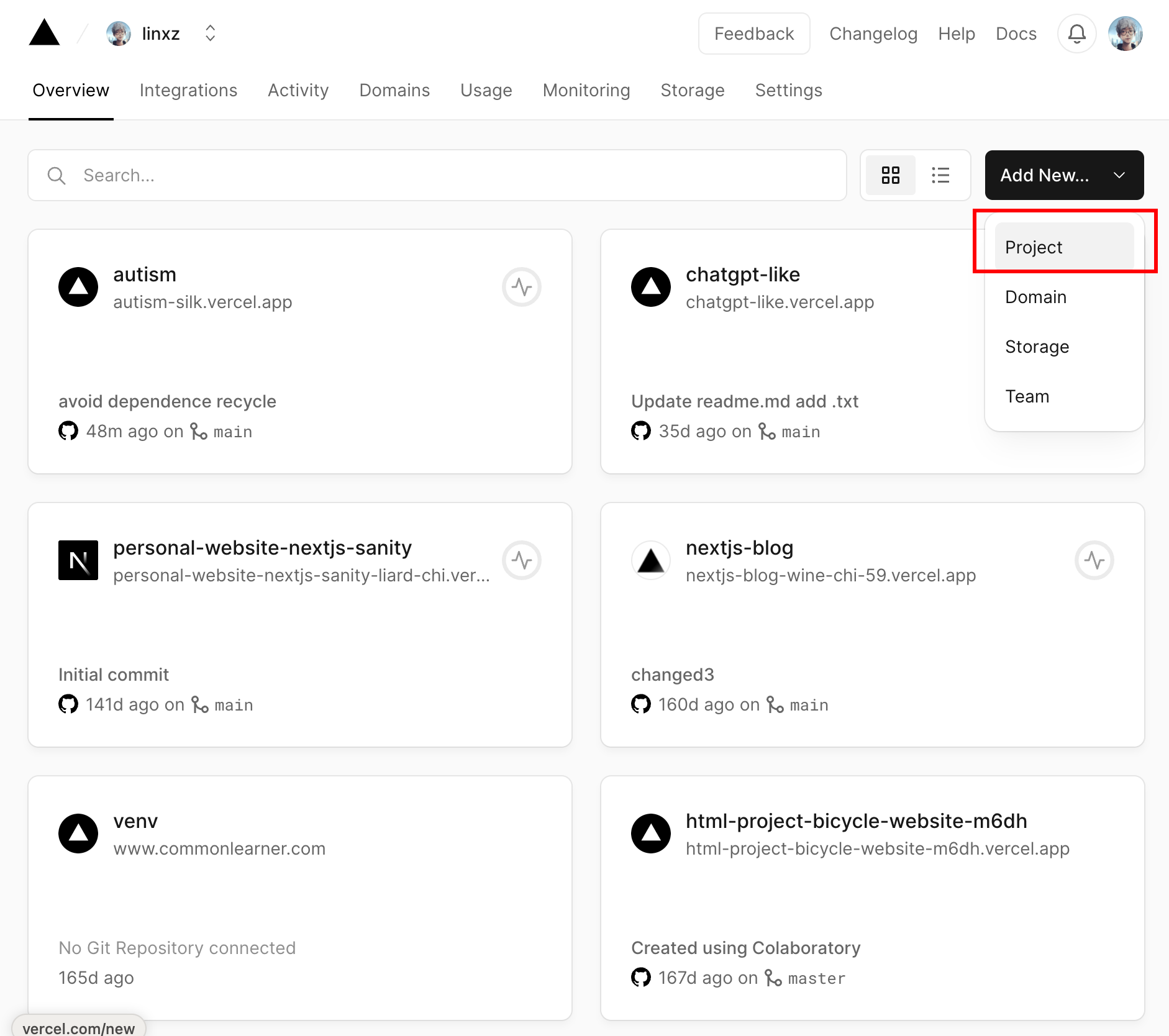The width and height of the screenshot is (1169, 1036).
Task: Open 'Initial commit' message
Action: (x=114, y=675)
